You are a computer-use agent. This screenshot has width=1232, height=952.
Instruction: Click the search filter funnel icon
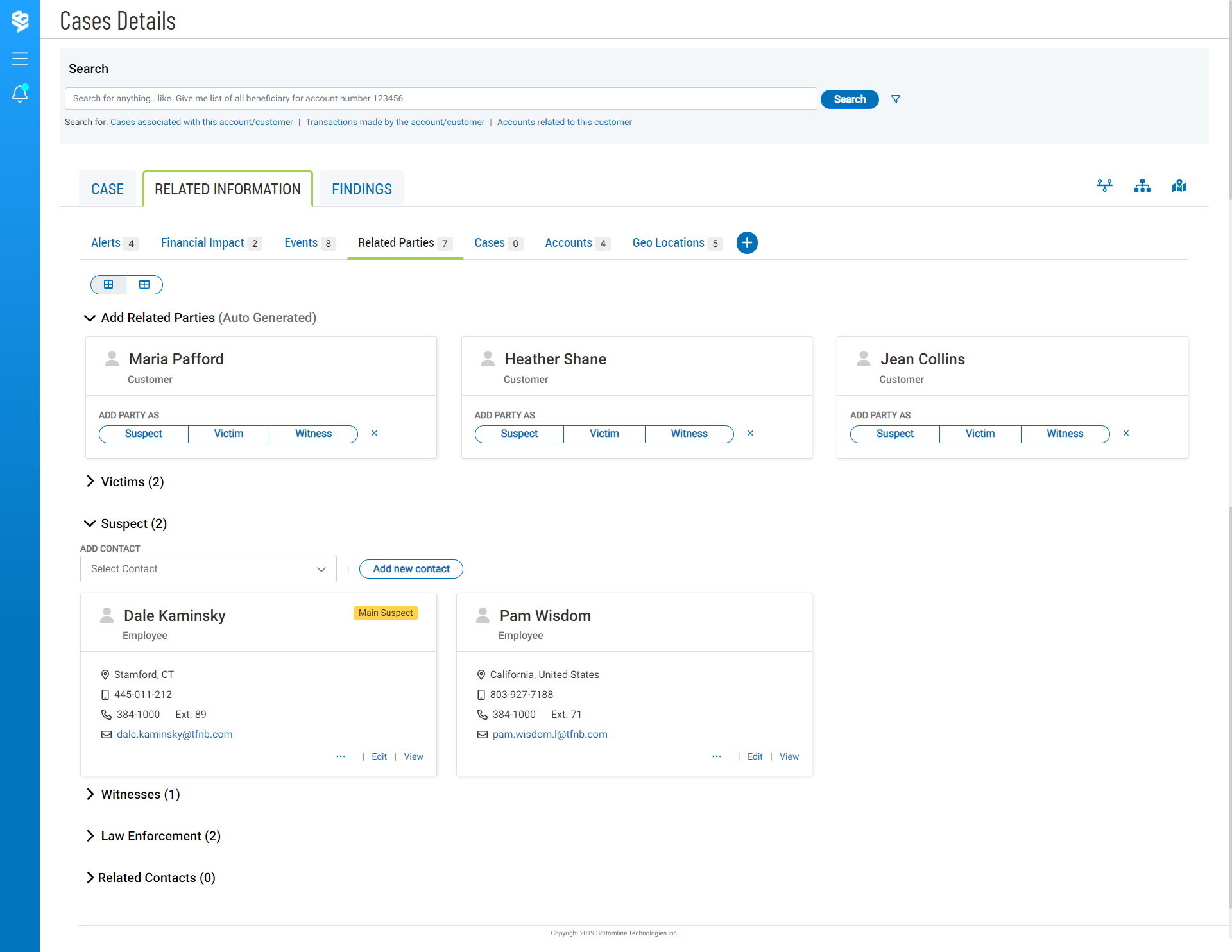[896, 99]
